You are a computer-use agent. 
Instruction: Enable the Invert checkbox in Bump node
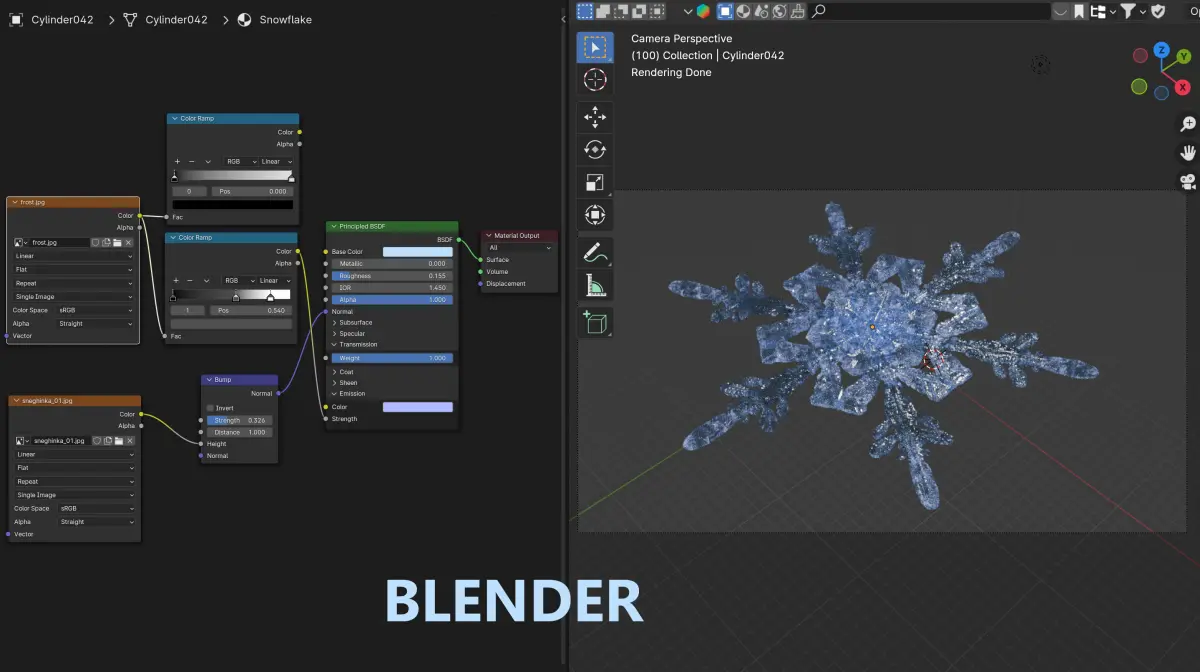tap(210, 408)
